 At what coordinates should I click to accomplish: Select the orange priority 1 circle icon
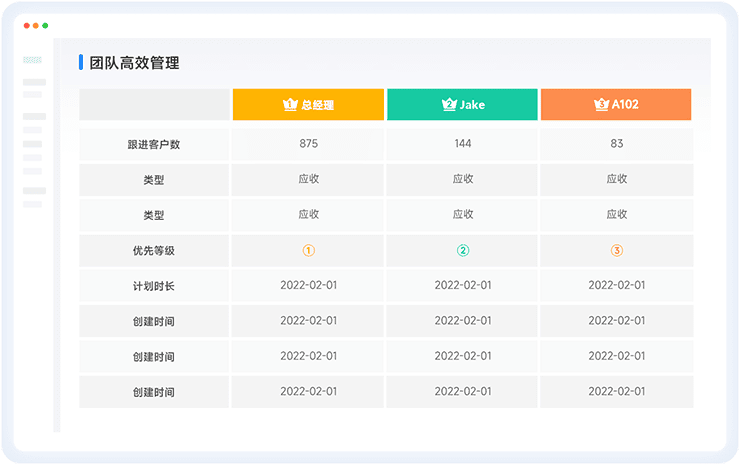pos(309,251)
